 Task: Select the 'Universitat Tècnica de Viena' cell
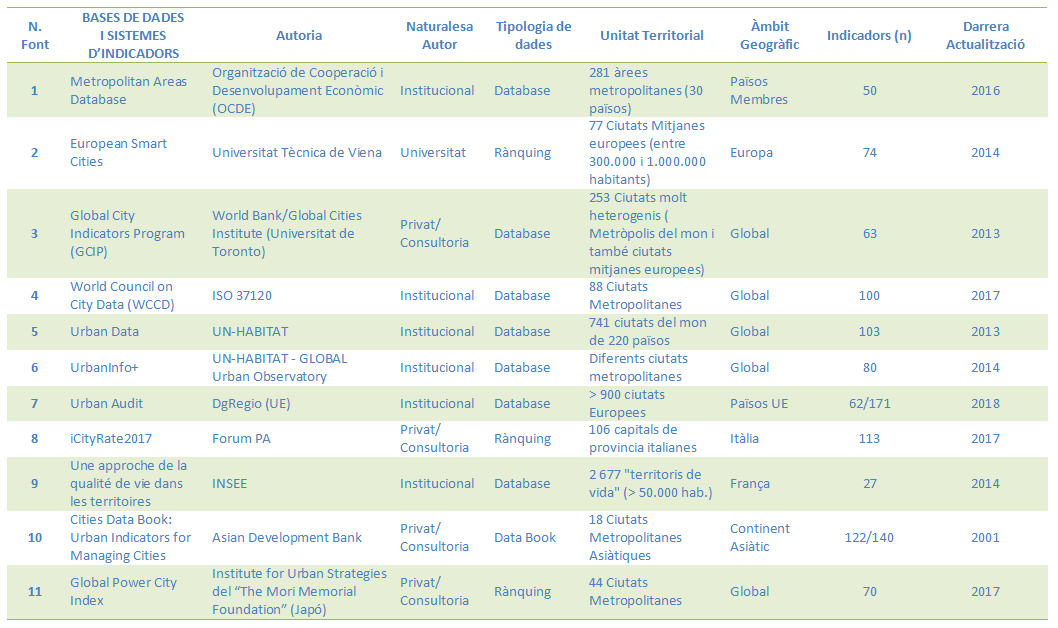tap(297, 152)
